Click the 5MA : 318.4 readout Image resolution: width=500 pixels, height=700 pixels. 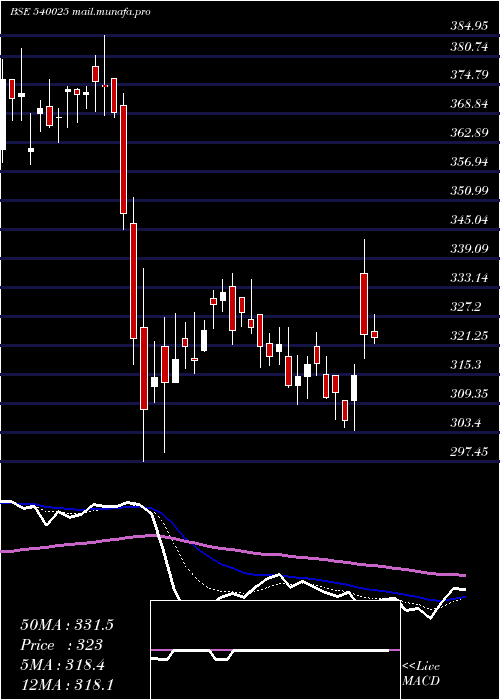[63, 665]
